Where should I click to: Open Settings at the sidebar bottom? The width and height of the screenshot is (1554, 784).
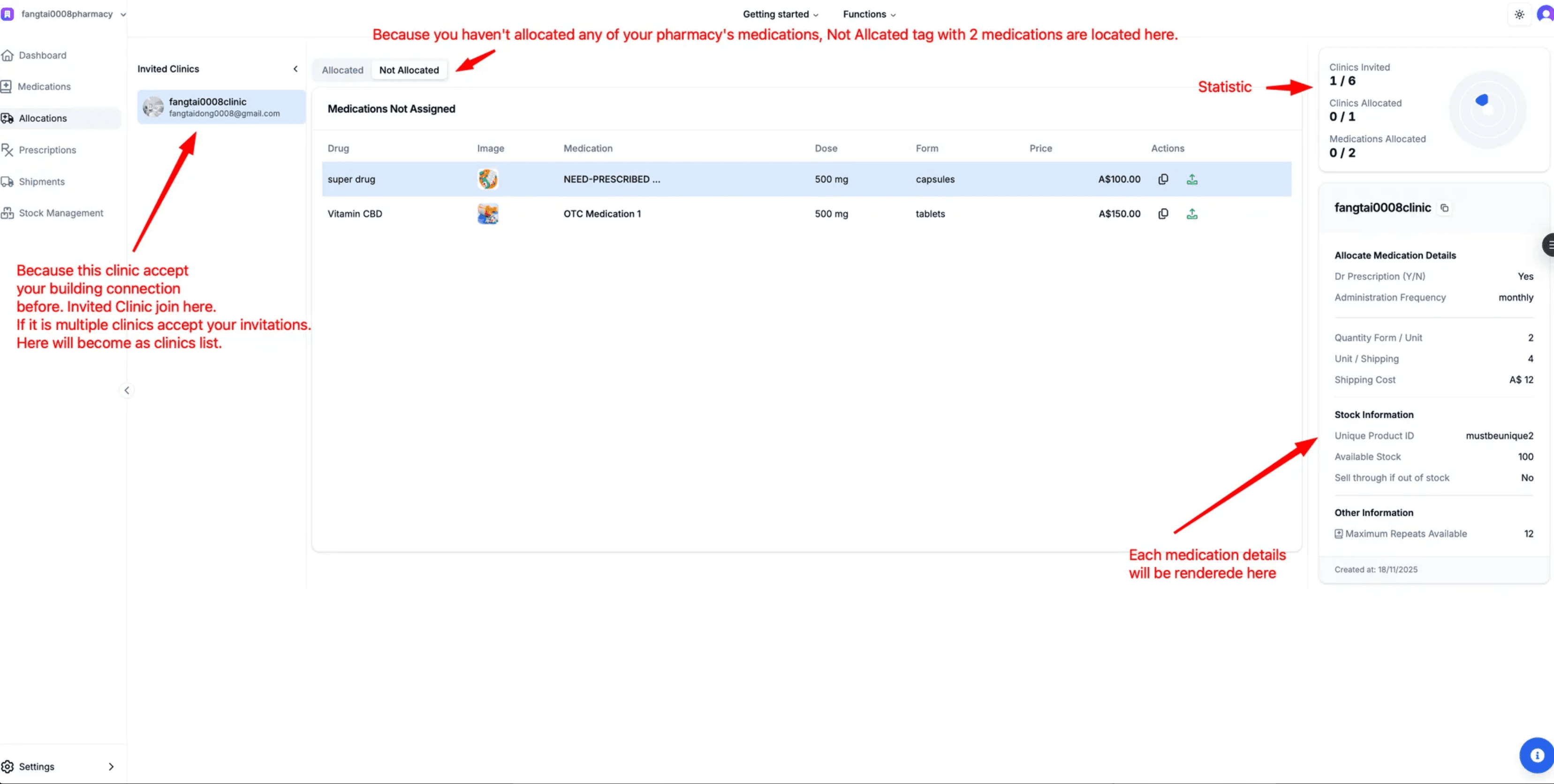pyautogui.click(x=36, y=766)
